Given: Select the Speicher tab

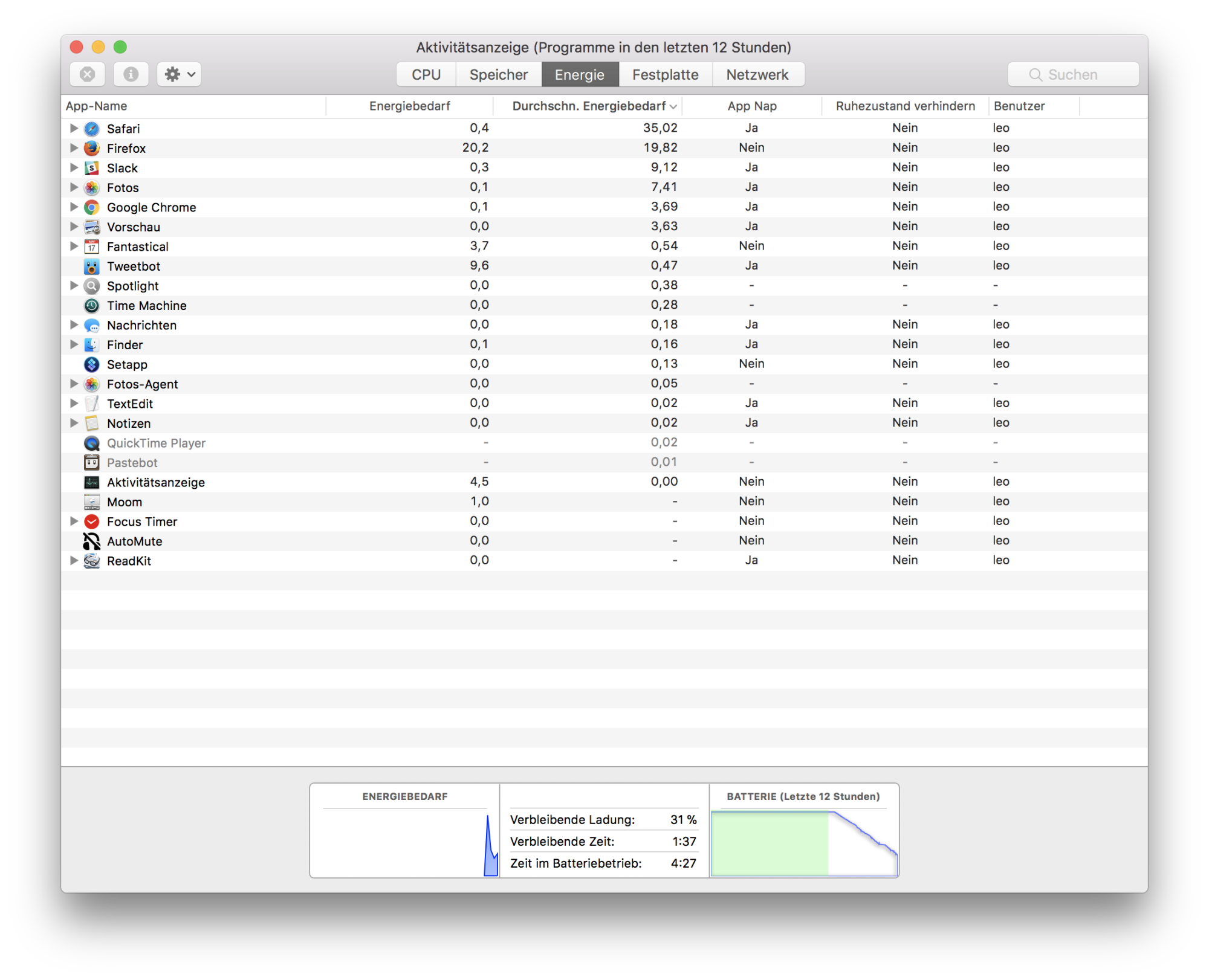Looking at the screenshot, I should pos(499,74).
